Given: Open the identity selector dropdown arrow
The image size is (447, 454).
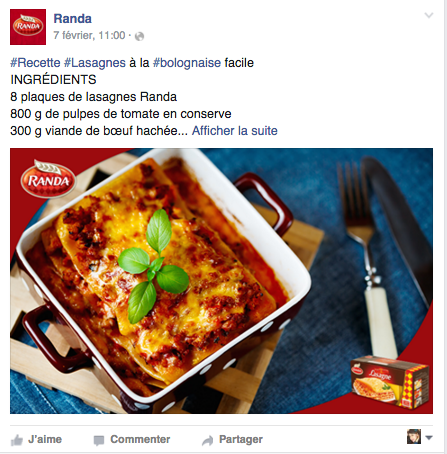Looking at the screenshot, I should [x=429, y=438].
